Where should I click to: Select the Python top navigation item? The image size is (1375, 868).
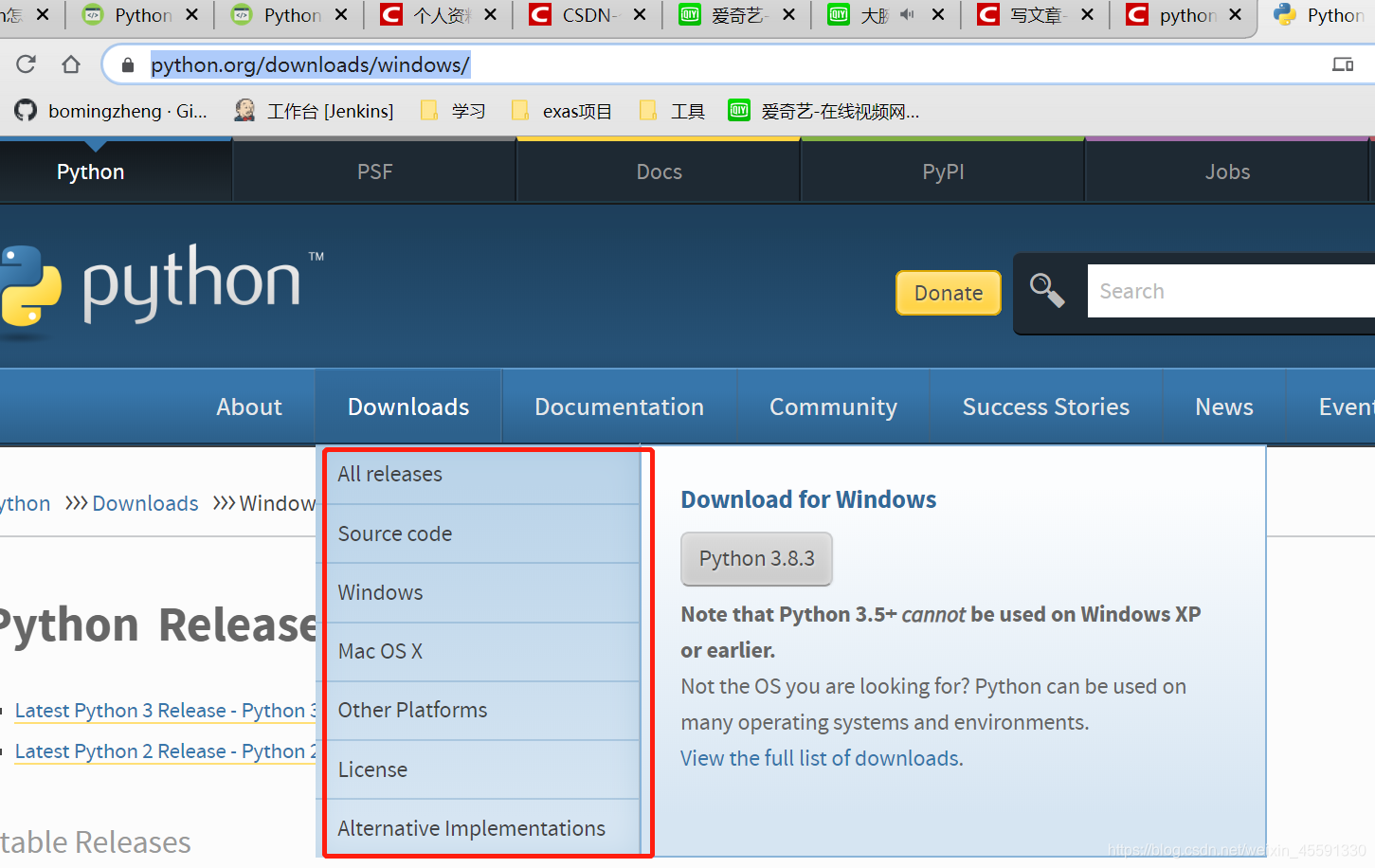[91, 172]
